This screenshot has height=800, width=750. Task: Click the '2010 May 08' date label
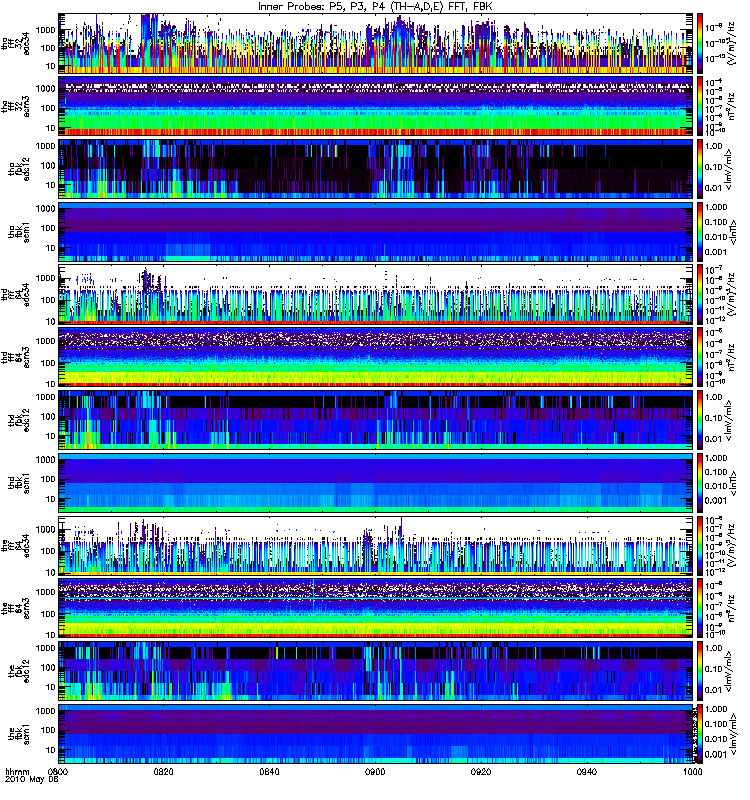pyautogui.click(x=32, y=780)
